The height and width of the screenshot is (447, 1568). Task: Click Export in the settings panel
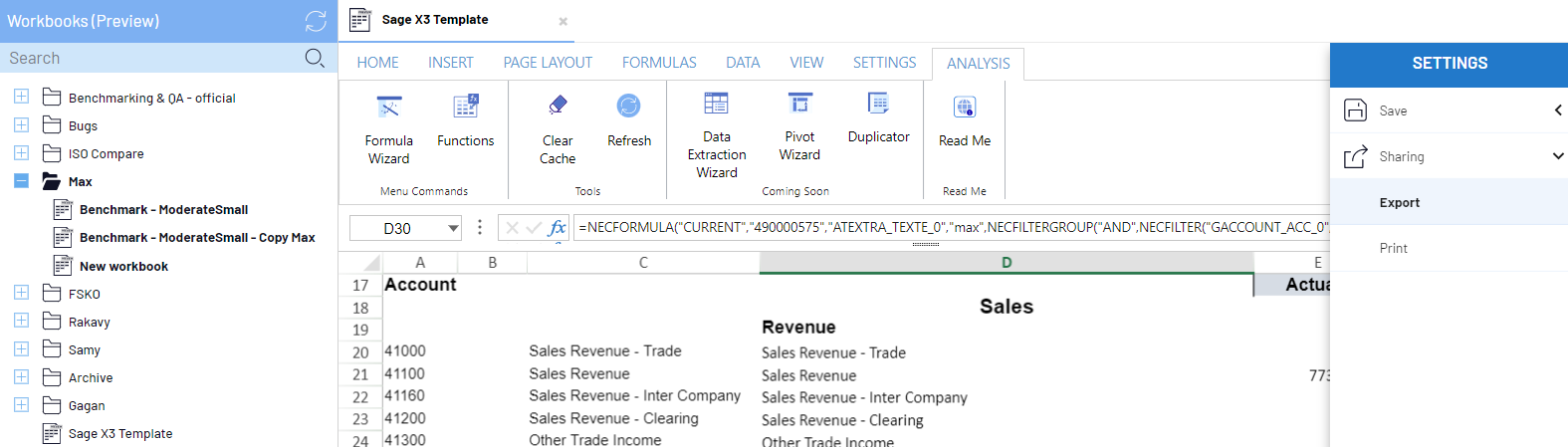click(x=1399, y=203)
